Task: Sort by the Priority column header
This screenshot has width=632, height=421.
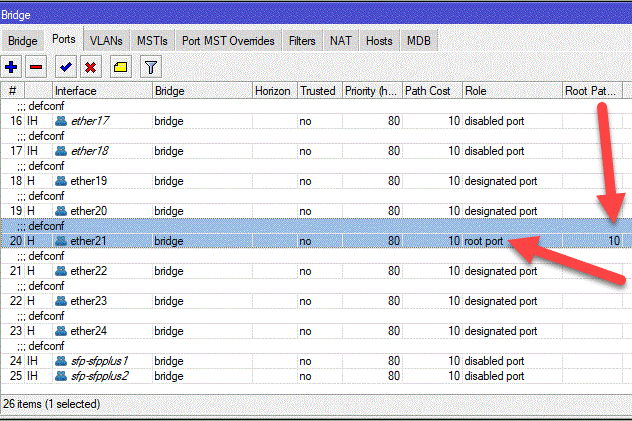Action: tap(372, 91)
